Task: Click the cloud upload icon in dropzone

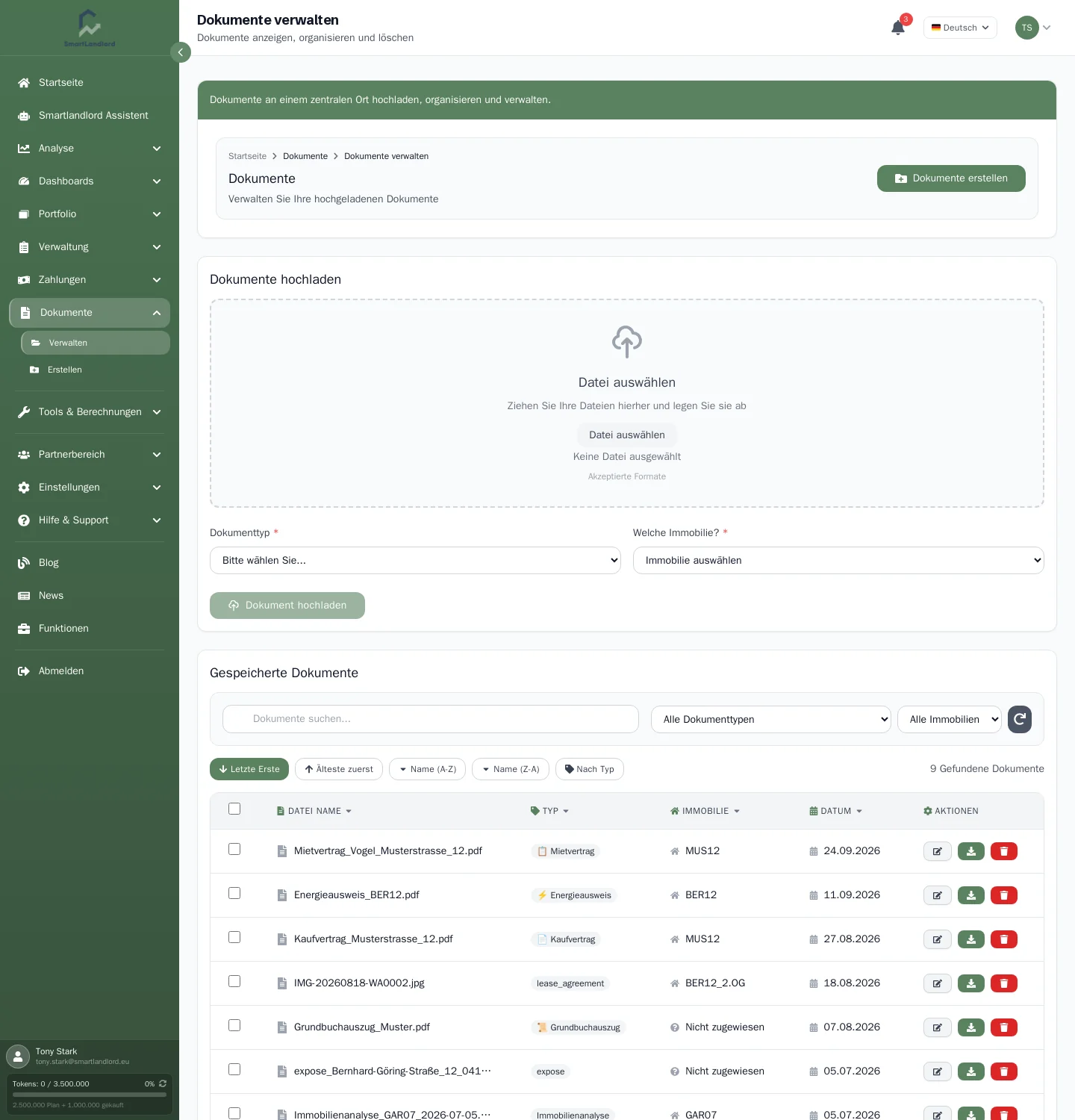Action: pyautogui.click(x=627, y=342)
